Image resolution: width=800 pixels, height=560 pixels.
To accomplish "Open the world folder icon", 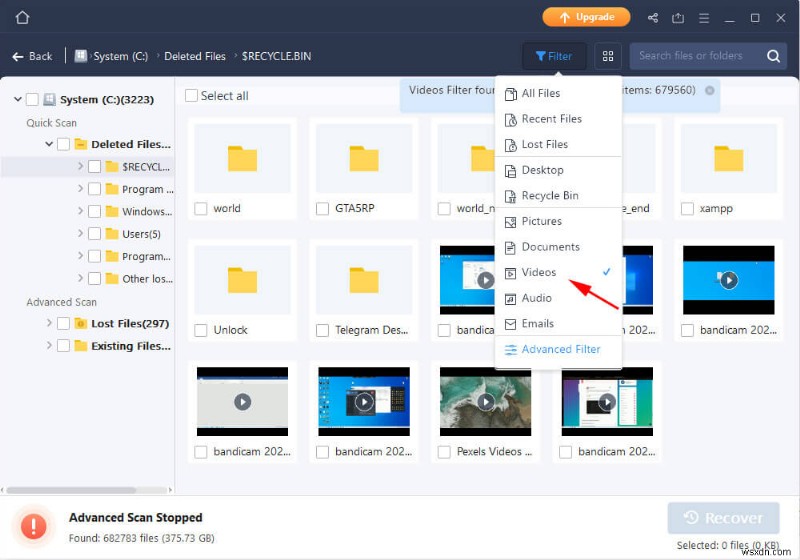I will click(x=242, y=159).
